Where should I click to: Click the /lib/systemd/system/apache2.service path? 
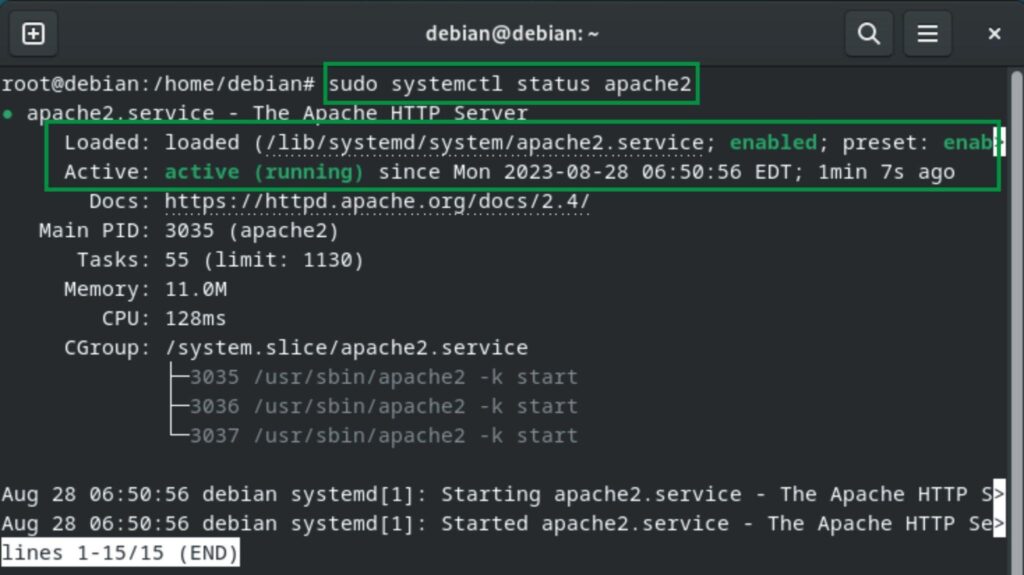[x=485, y=142]
